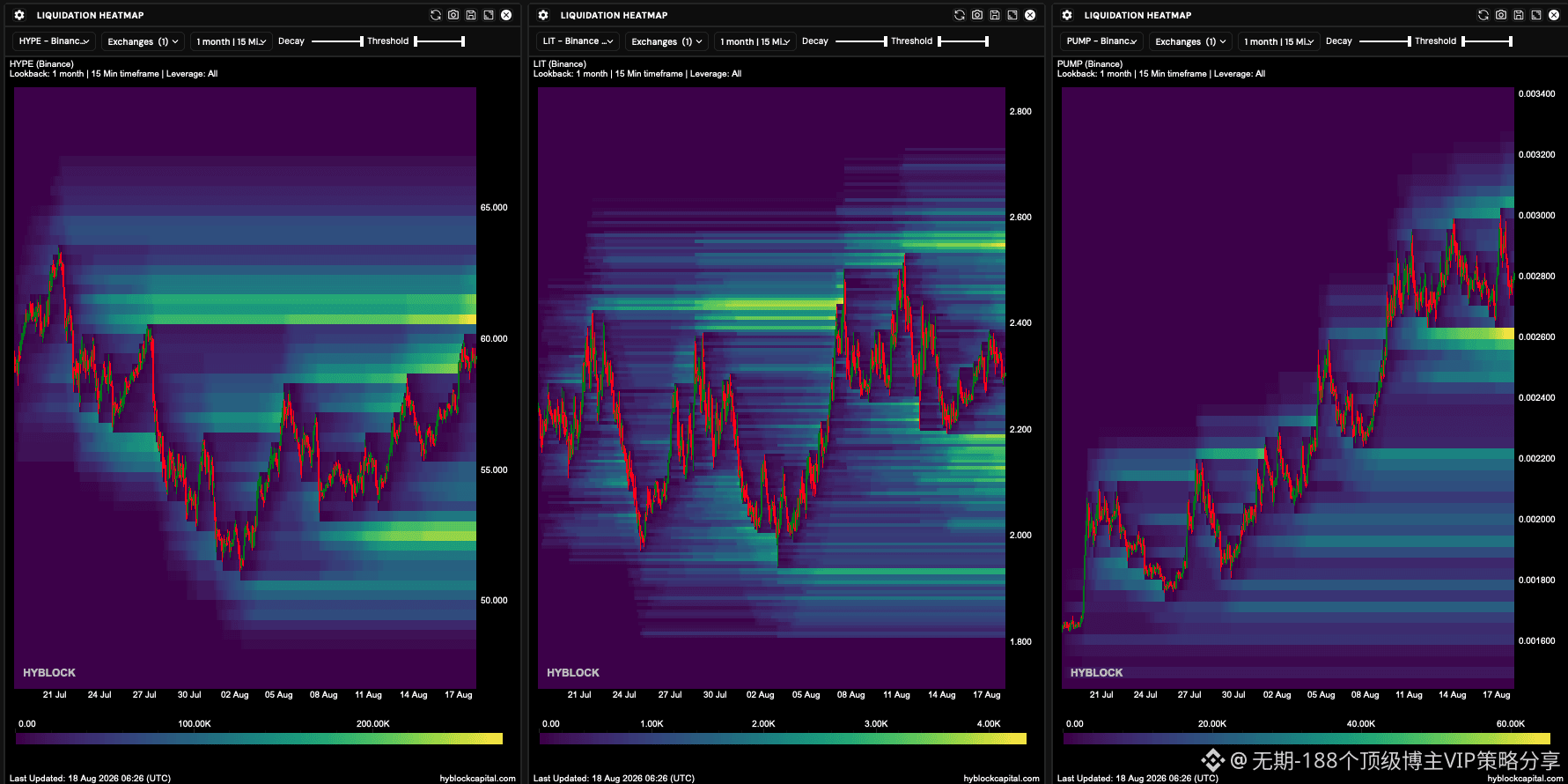Image resolution: width=1568 pixels, height=784 pixels.
Task: Take a camera snapshot of the LIT heatmap
Action: tap(977, 15)
